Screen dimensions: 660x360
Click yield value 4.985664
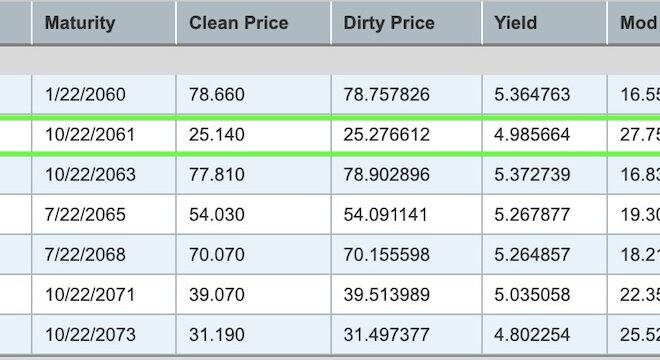532,135
